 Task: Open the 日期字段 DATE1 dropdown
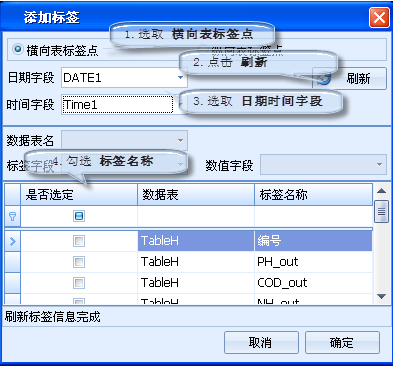[180, 78]
